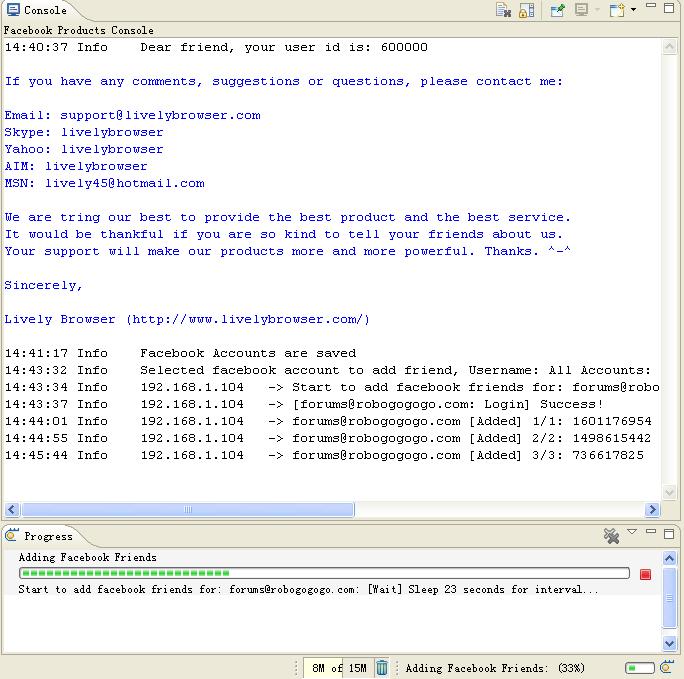Image resolution: width=684 pixels, height=679 pixels.
Task: Open the Progress view menu triangle
Action: [632, 532]
